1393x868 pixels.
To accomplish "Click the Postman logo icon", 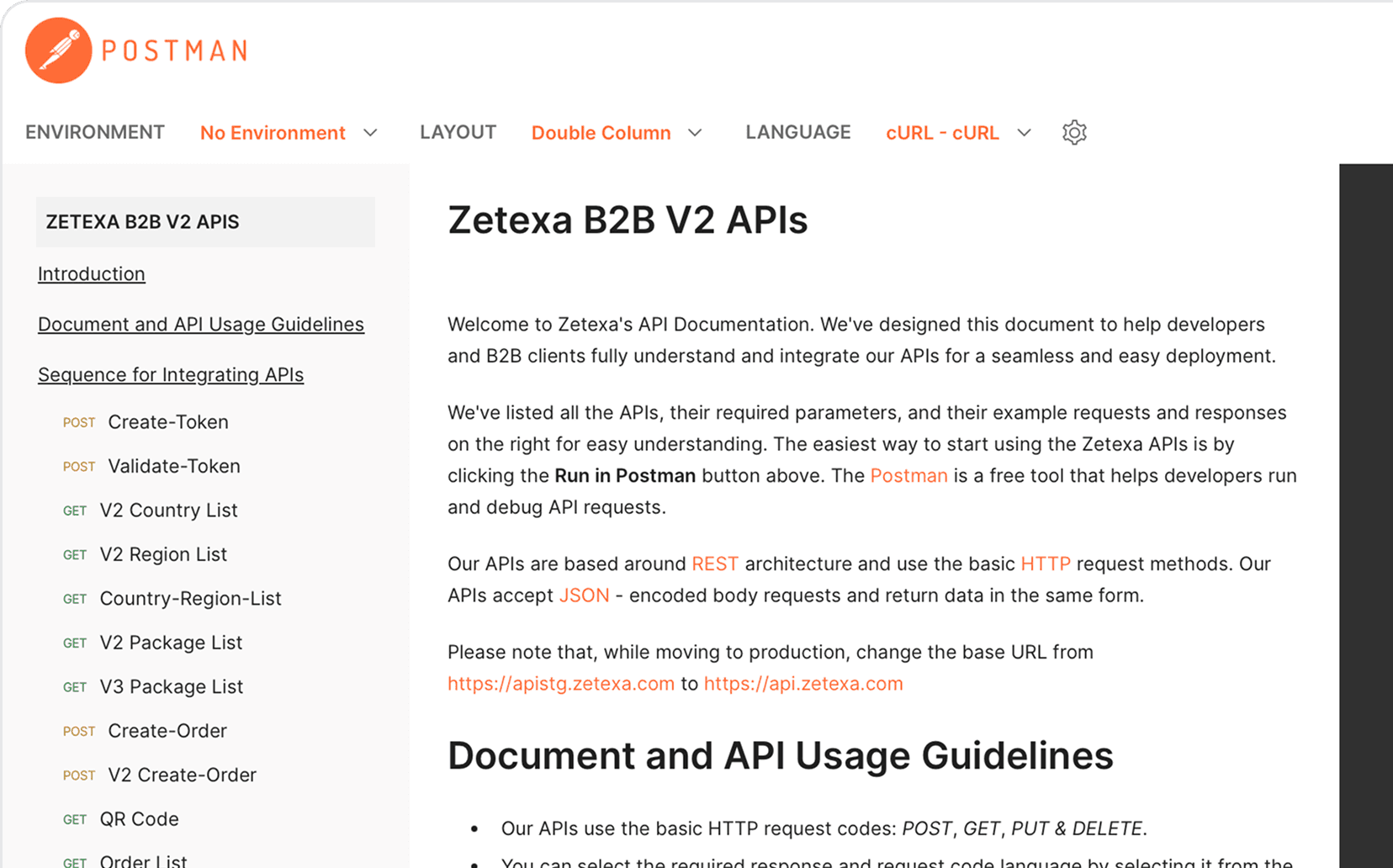I will [x=58, y=50].
